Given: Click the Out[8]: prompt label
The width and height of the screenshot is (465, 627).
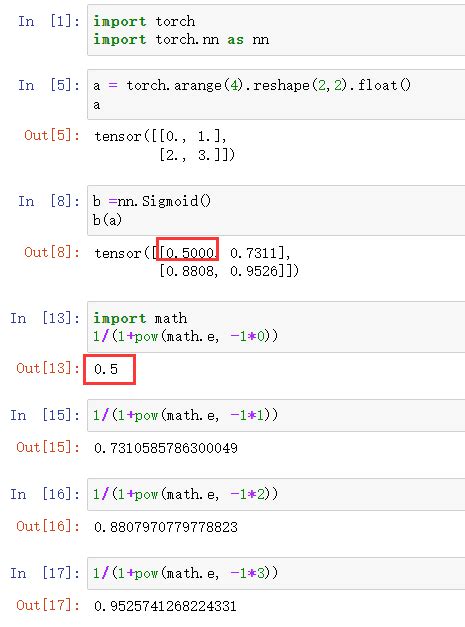Looking at the screenshot, I should [x=52, y=252].
